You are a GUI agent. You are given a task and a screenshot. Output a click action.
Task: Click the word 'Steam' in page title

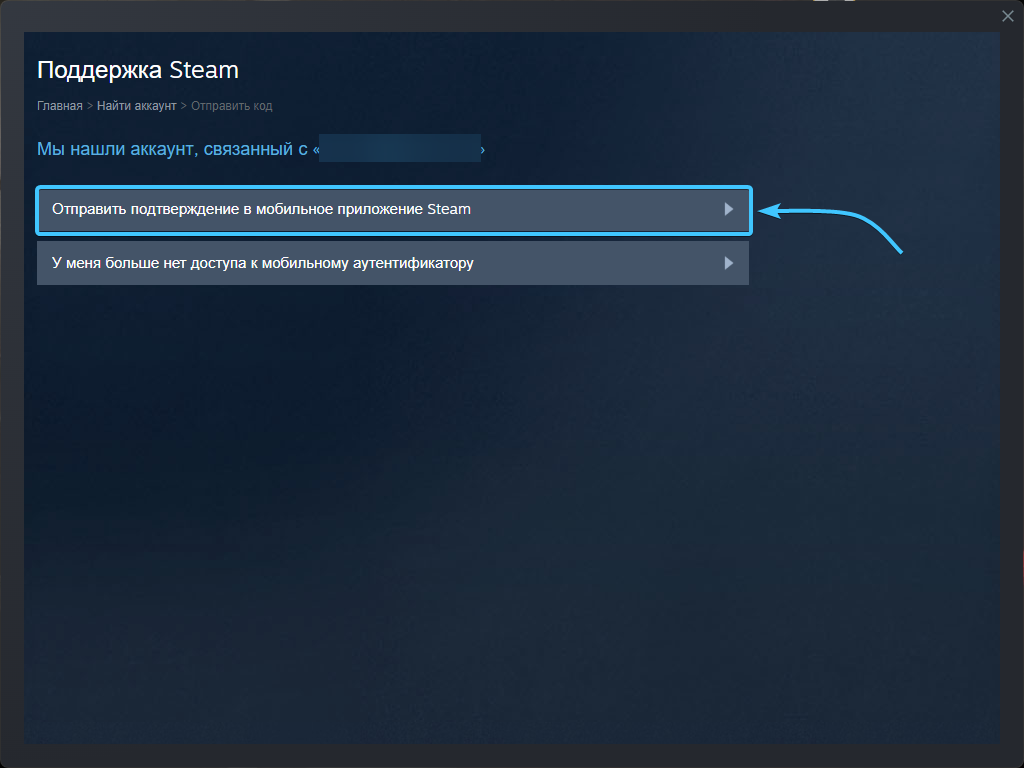(x=203, y=70)
